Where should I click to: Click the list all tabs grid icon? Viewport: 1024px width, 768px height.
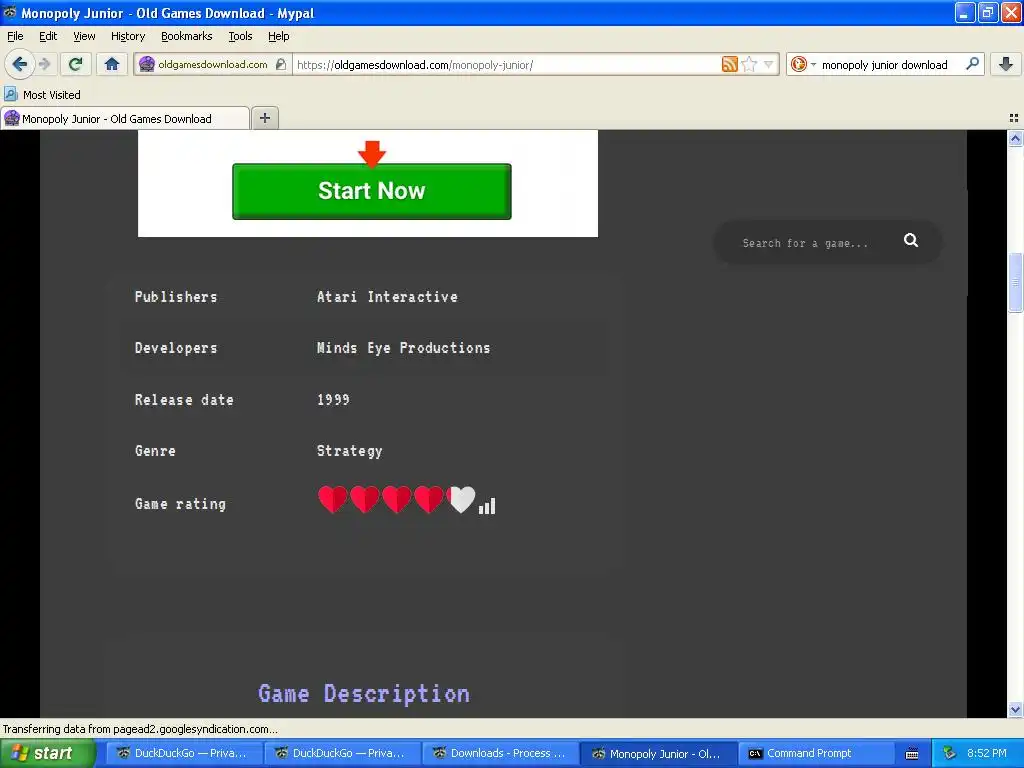(1014, 118)
